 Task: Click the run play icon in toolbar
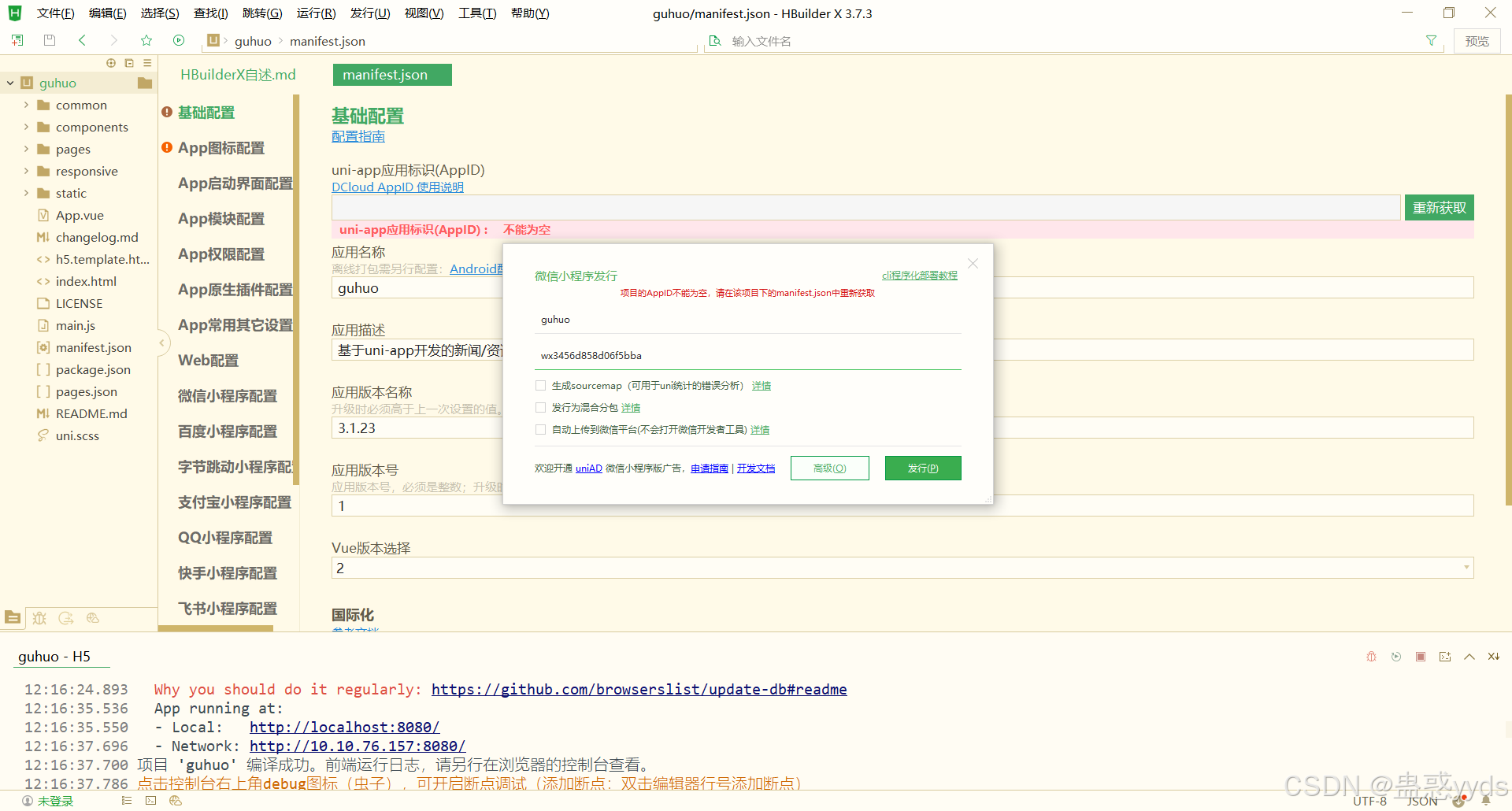click(x=179, y=40)
